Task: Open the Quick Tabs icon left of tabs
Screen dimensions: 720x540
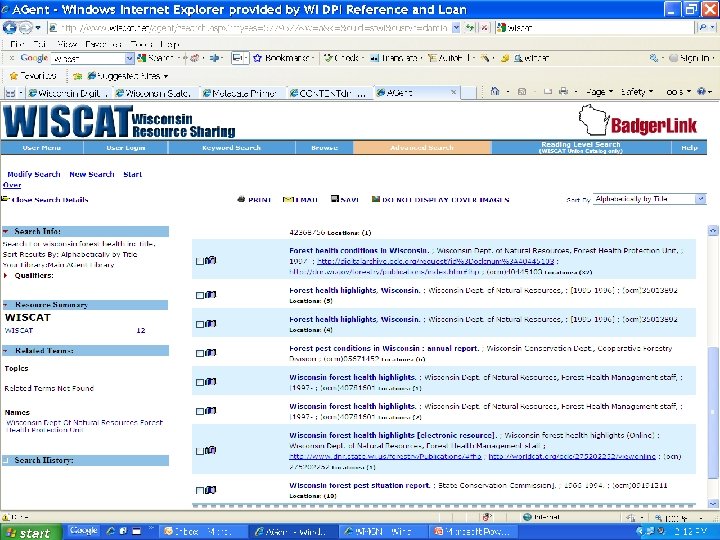Action: tap(12, 93)
